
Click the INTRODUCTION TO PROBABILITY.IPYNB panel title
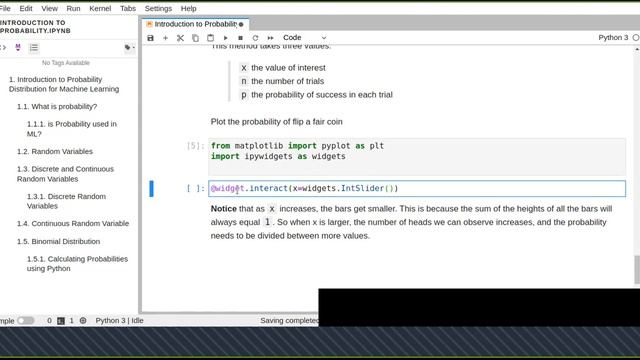(x=35, y=27)
